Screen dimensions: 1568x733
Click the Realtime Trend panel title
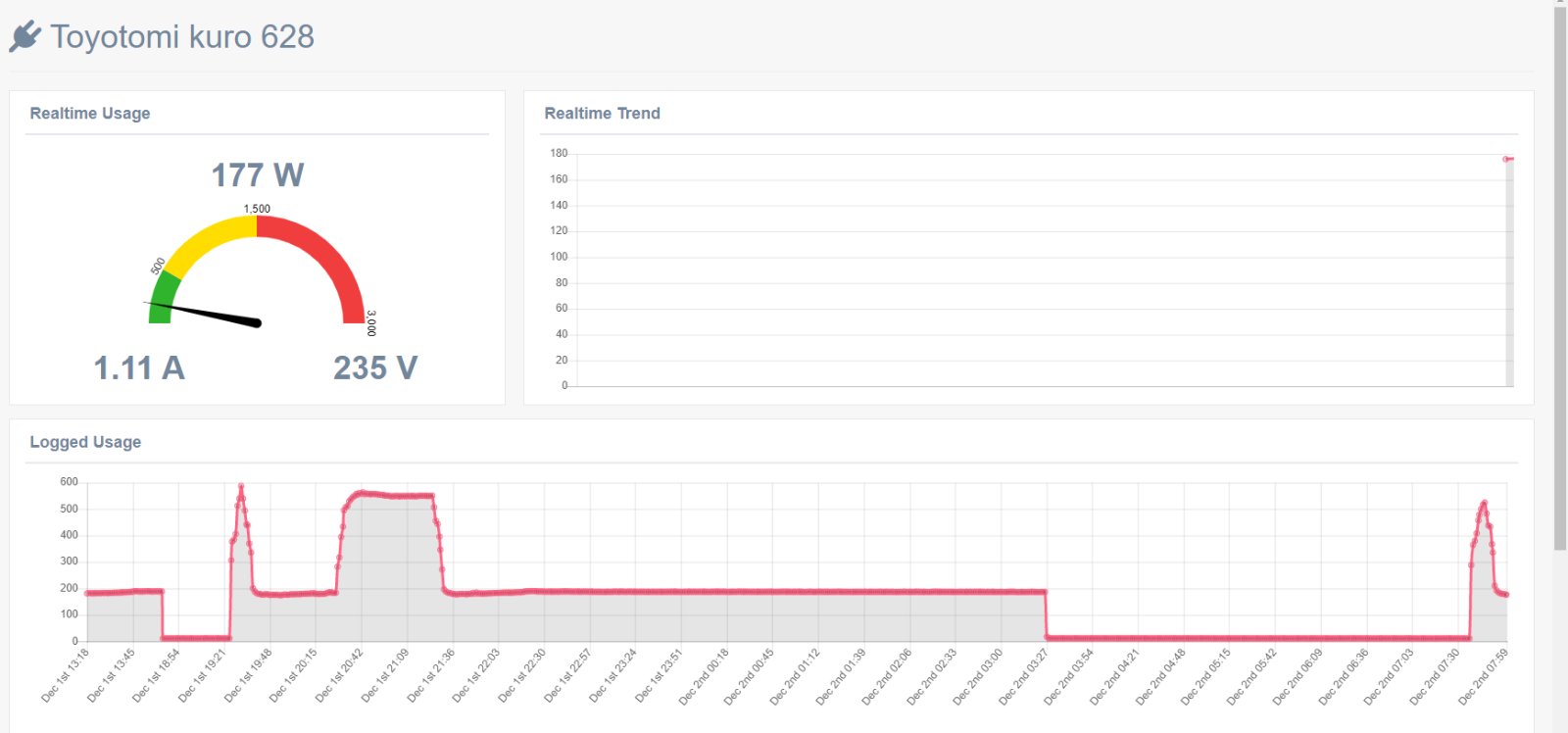[602, 114]
